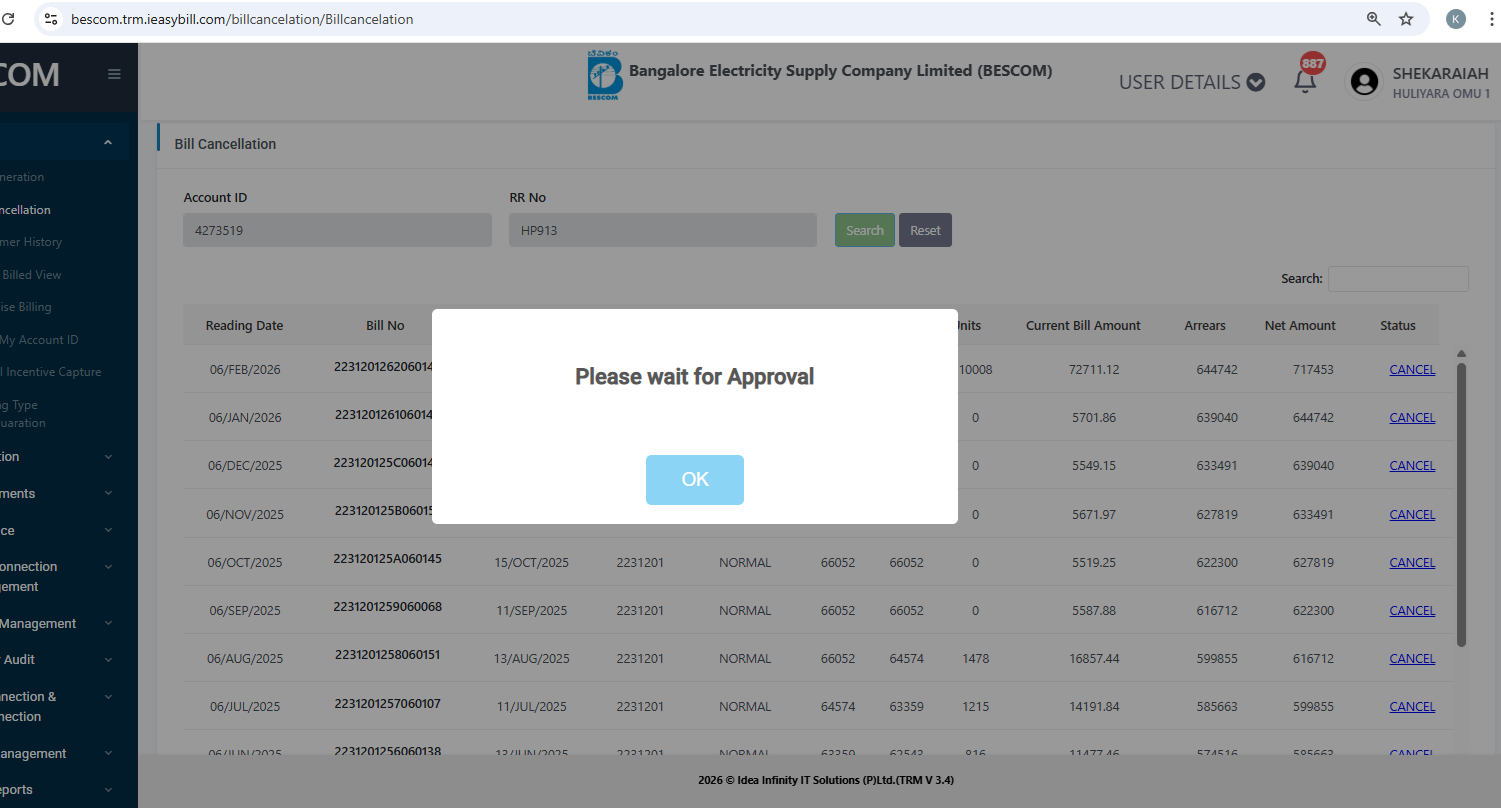Click the date 15/OCT/2025

(532, 562)
